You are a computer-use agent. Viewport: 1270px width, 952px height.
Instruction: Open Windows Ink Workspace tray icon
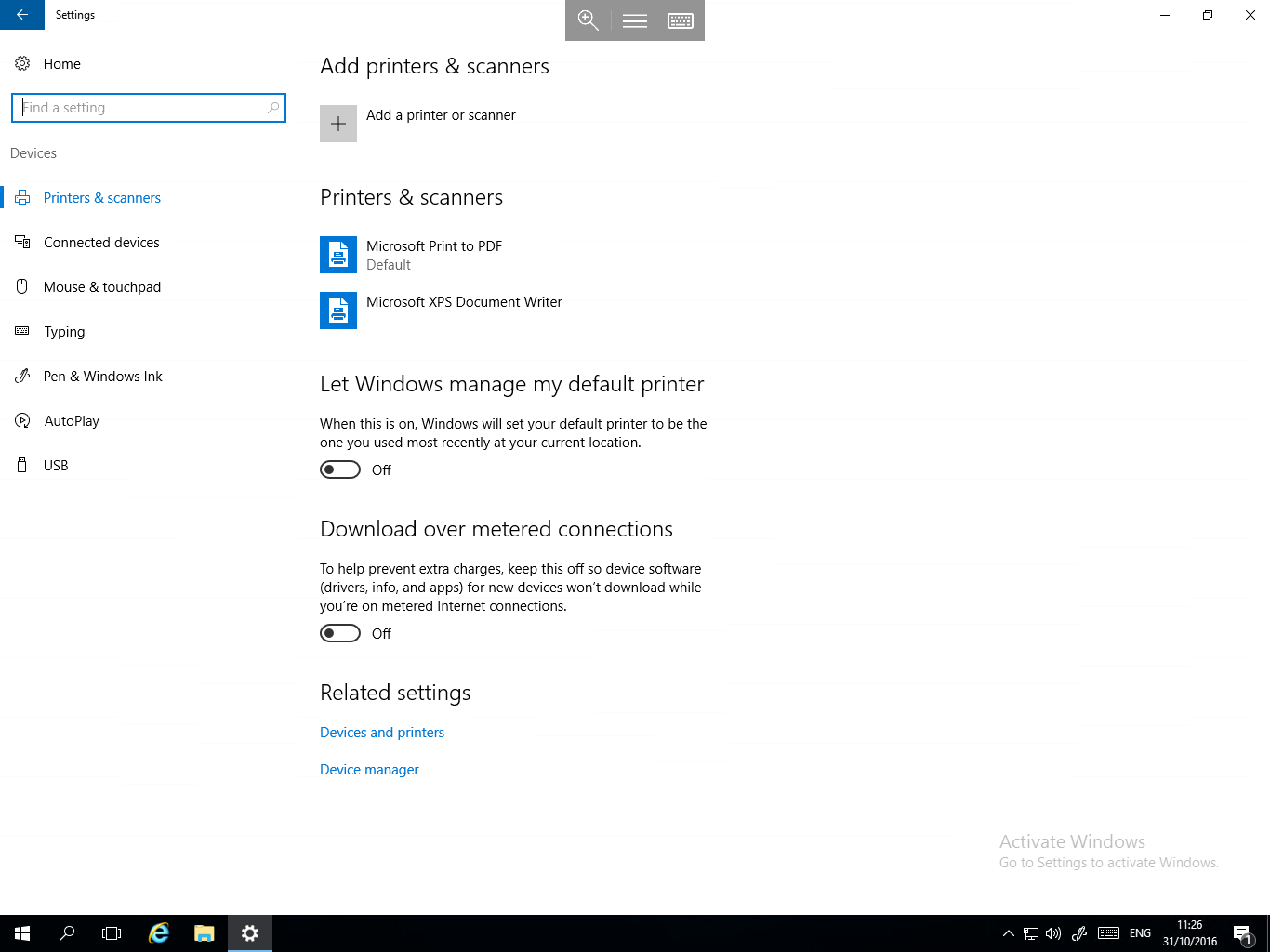[1079, 933]
